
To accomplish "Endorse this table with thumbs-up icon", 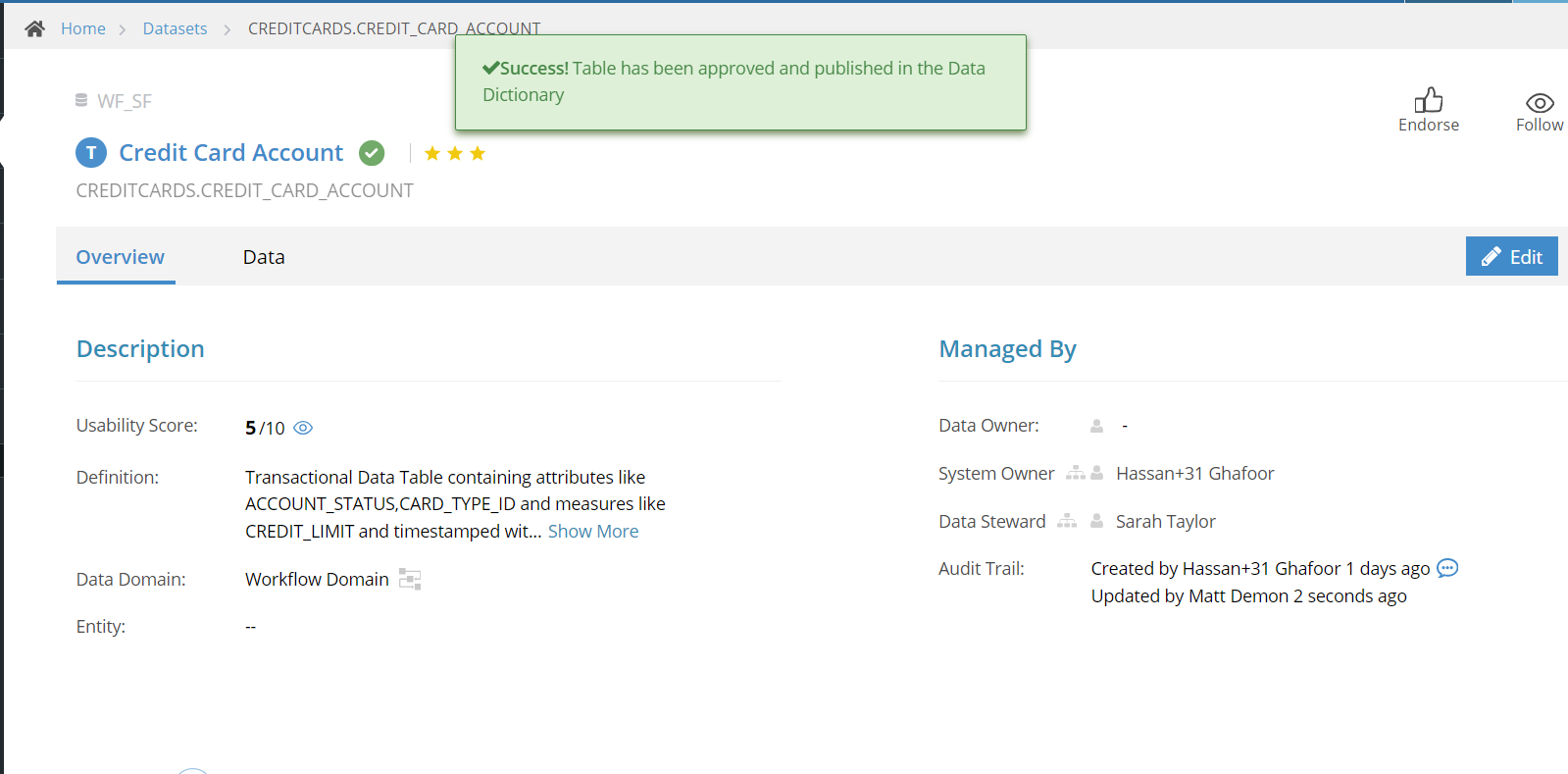I will click(1429, 100).
